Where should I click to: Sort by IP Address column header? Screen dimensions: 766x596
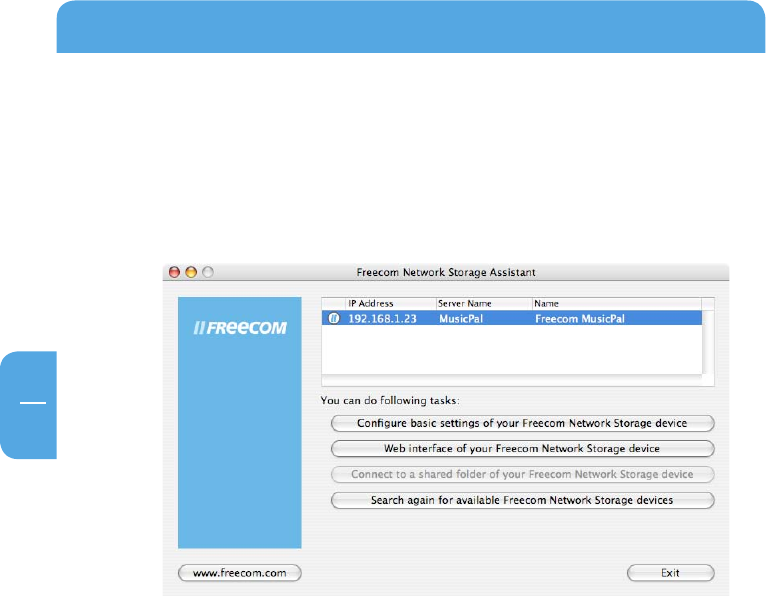390,303
